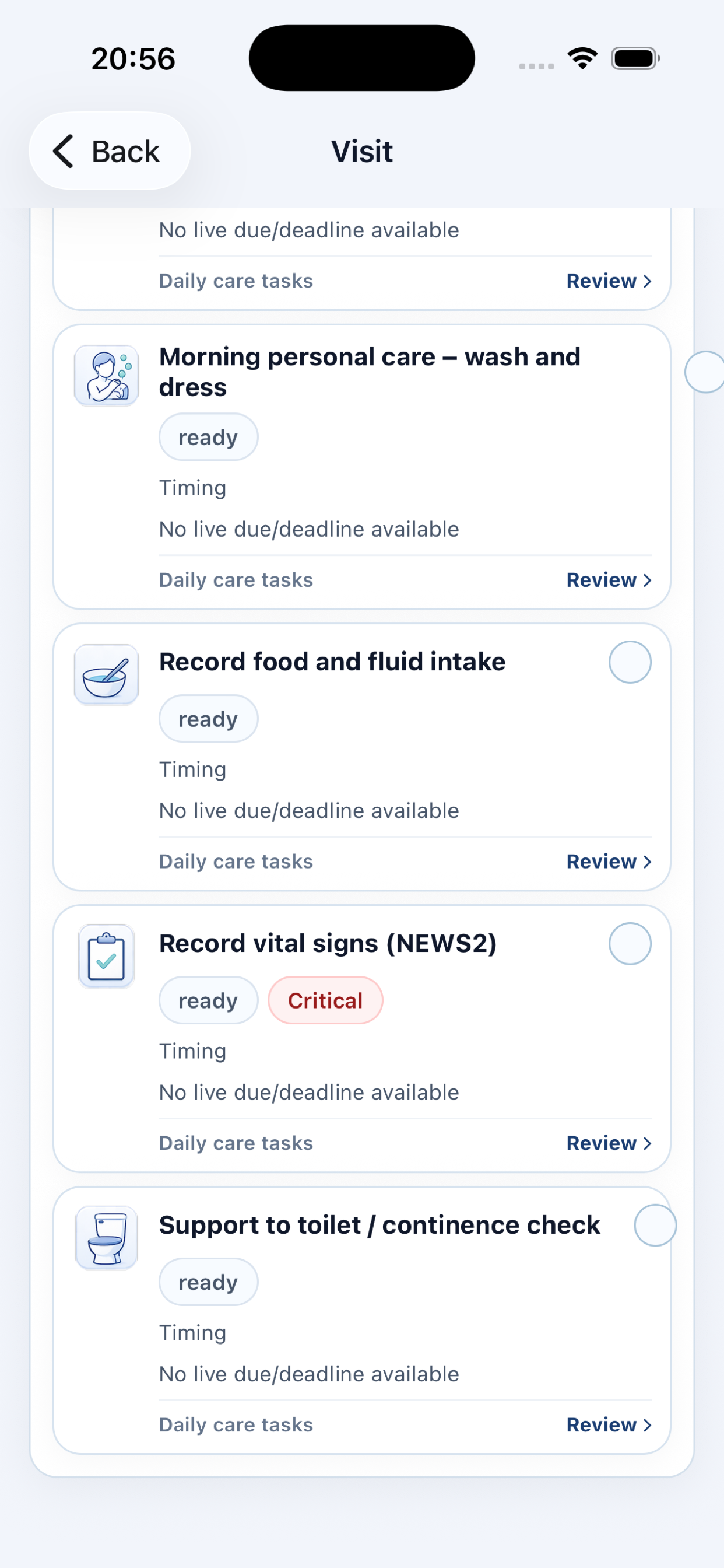Tap the back arrow chevron icon
Image resolution: width=724 pixels, height=1568 pixels.
point(64,151)
